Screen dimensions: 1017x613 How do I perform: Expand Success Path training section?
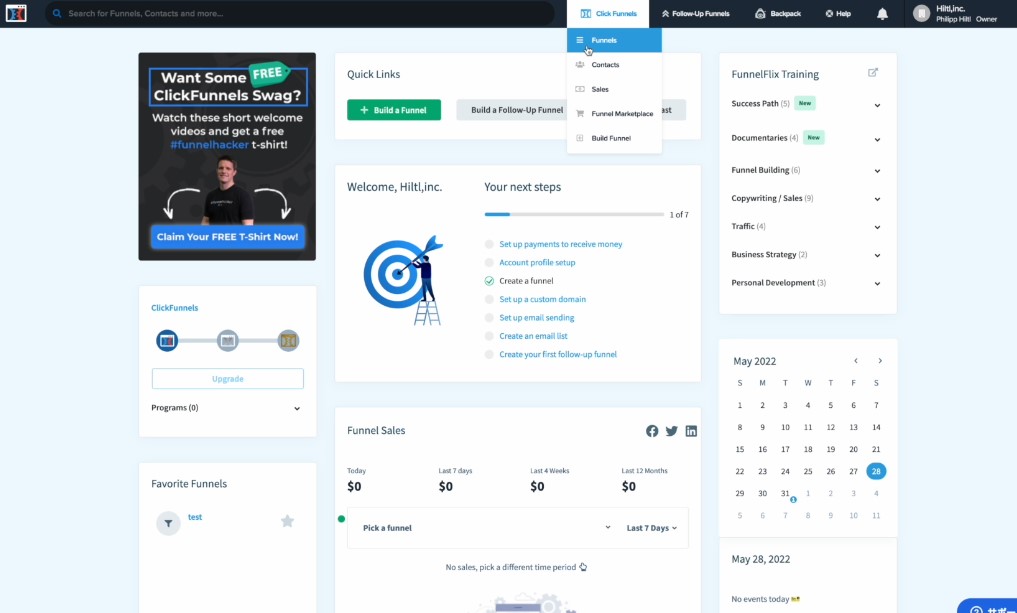click(878, 105)
